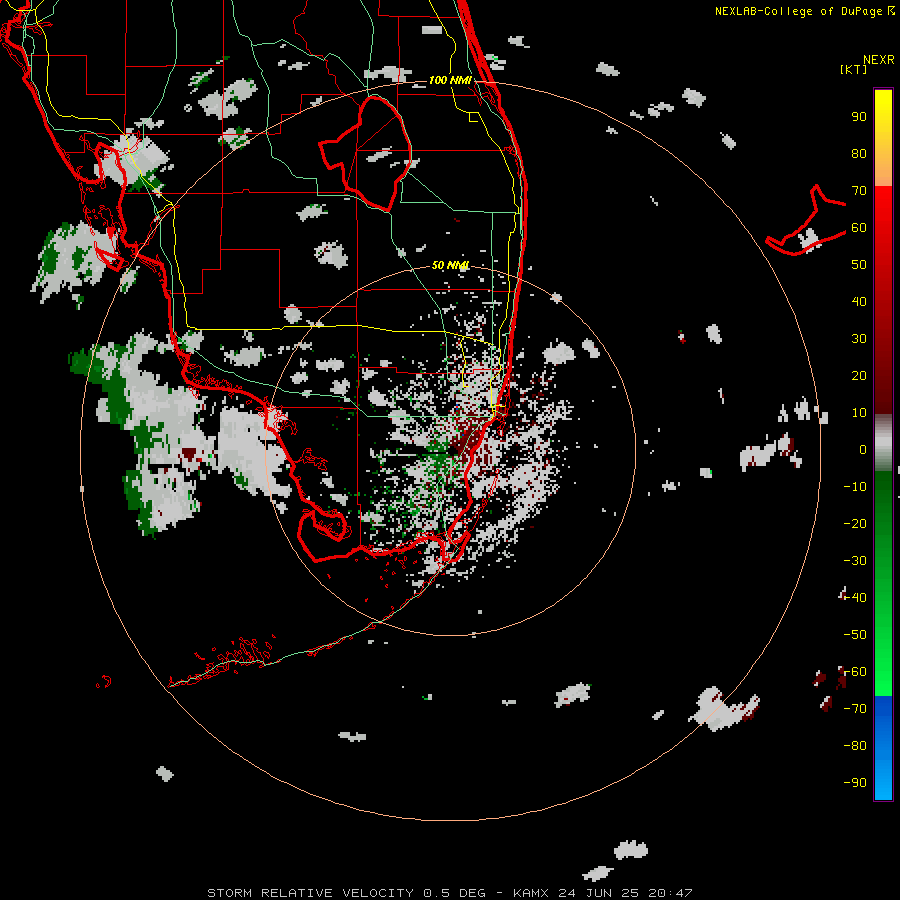Click the 24 JUN 25 date in footer

(599, 893)
